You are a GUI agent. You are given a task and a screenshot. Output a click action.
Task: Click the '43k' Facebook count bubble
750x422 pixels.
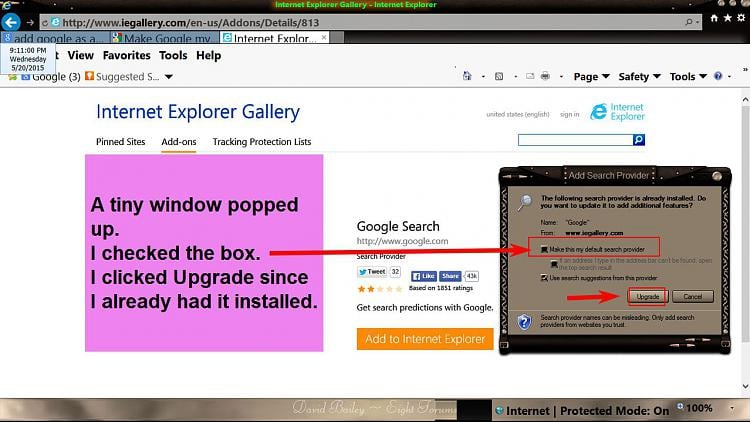(x=472, y=276)
